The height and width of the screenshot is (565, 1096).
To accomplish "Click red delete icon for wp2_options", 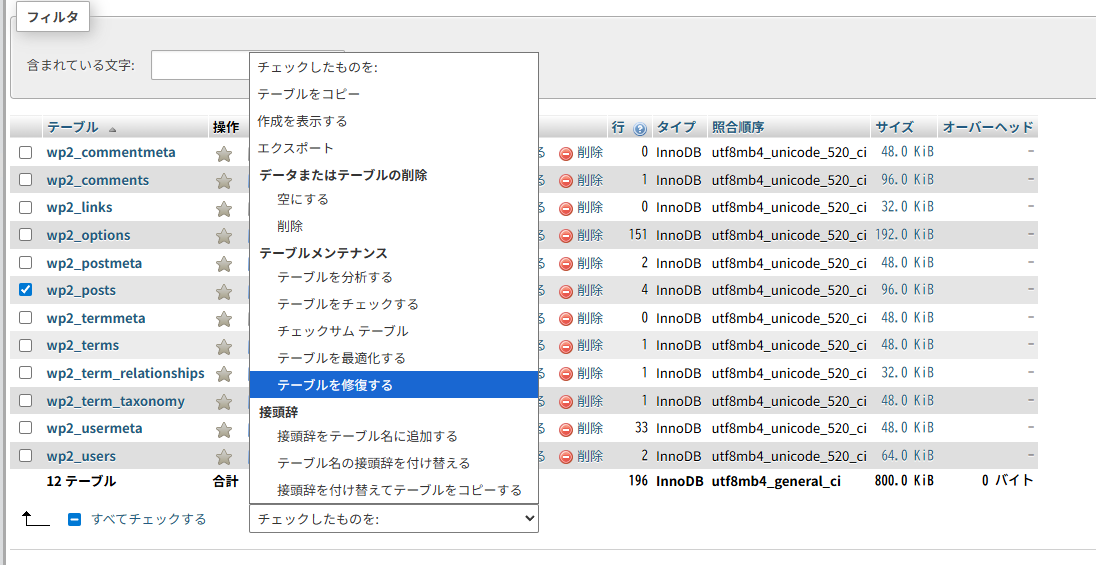I will pyautogui.click(x=566, y=236).
